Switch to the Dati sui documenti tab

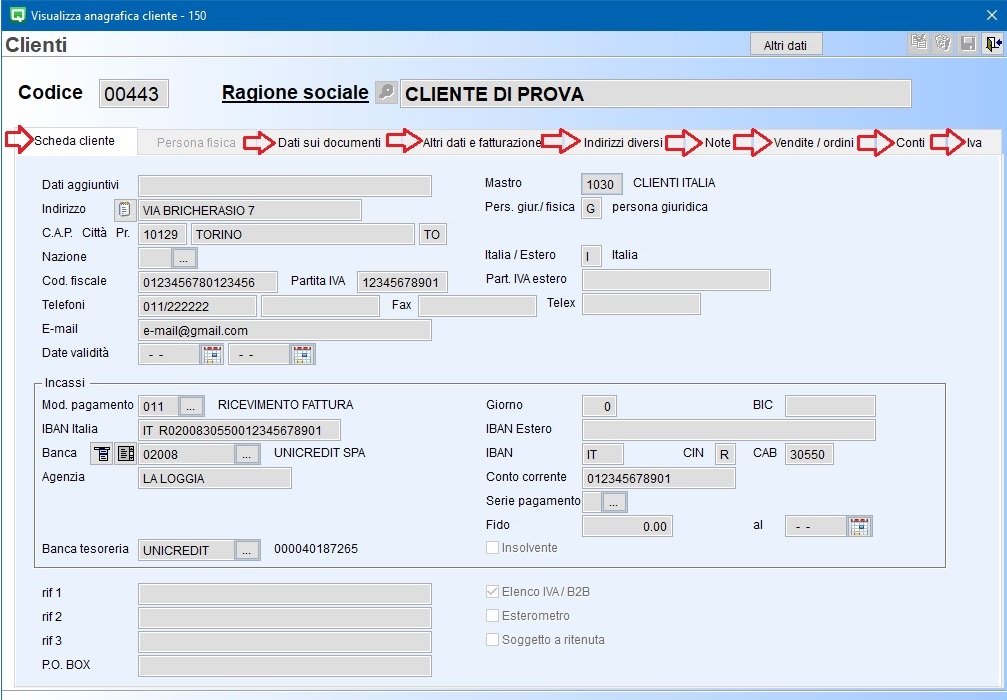329,143
